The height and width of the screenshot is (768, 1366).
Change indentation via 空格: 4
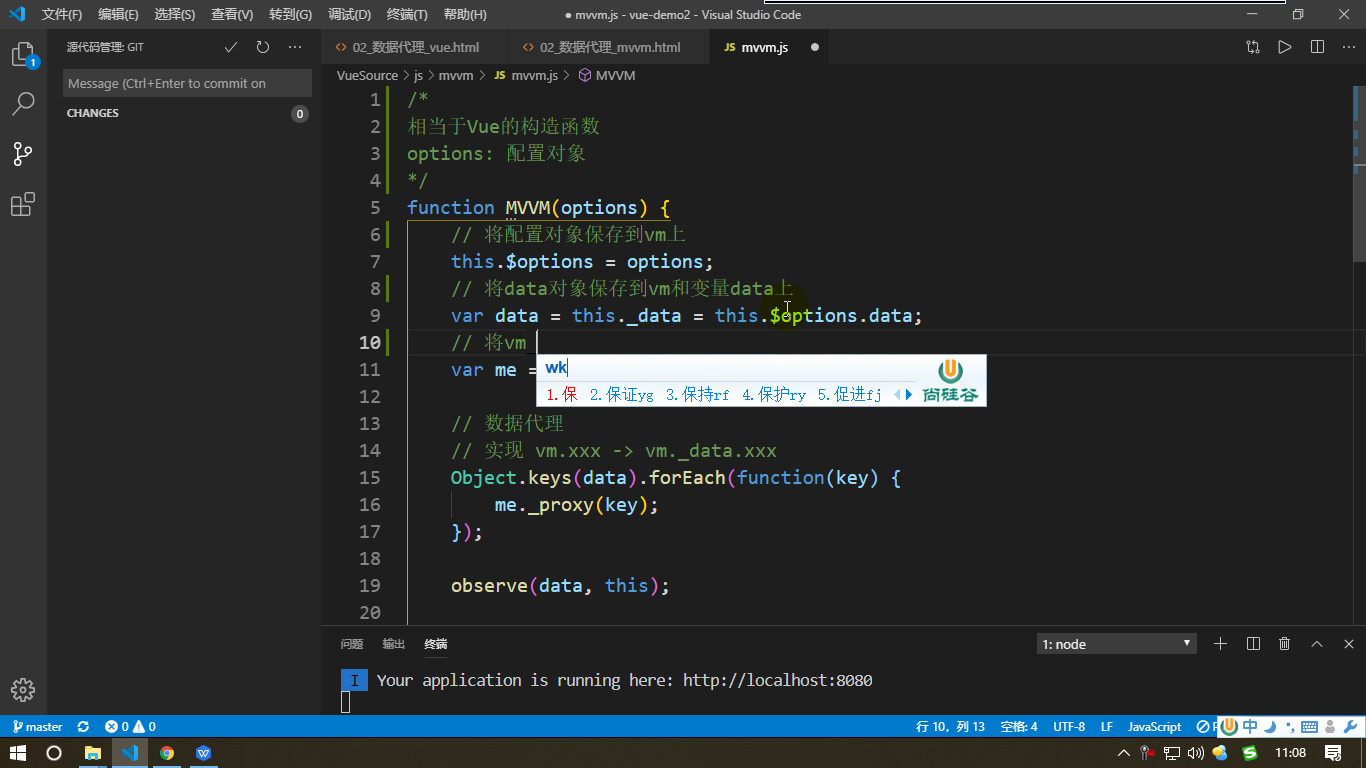tap(1019, 727)
